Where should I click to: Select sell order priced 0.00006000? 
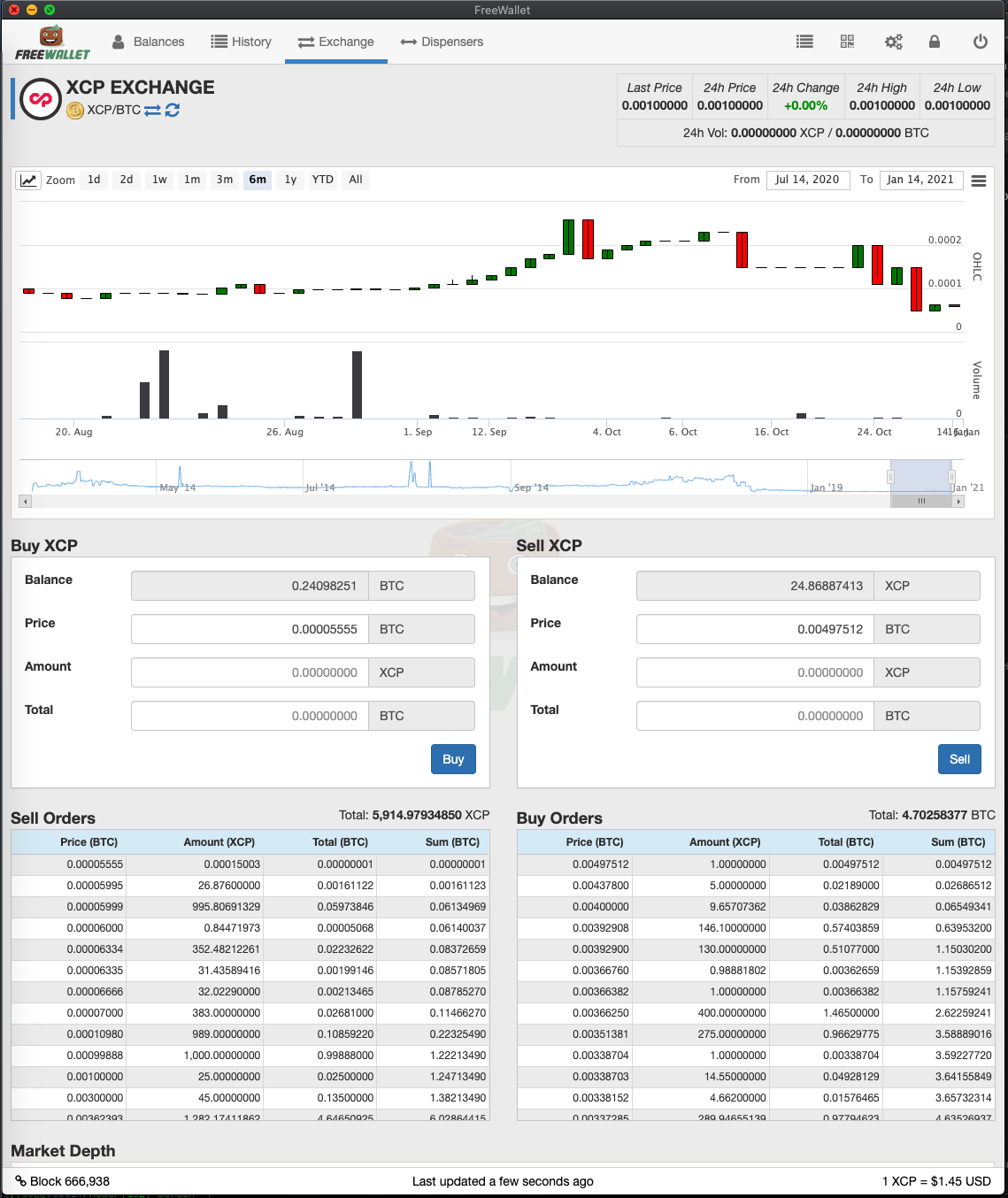pyautogui.click(x=250, y=928)
